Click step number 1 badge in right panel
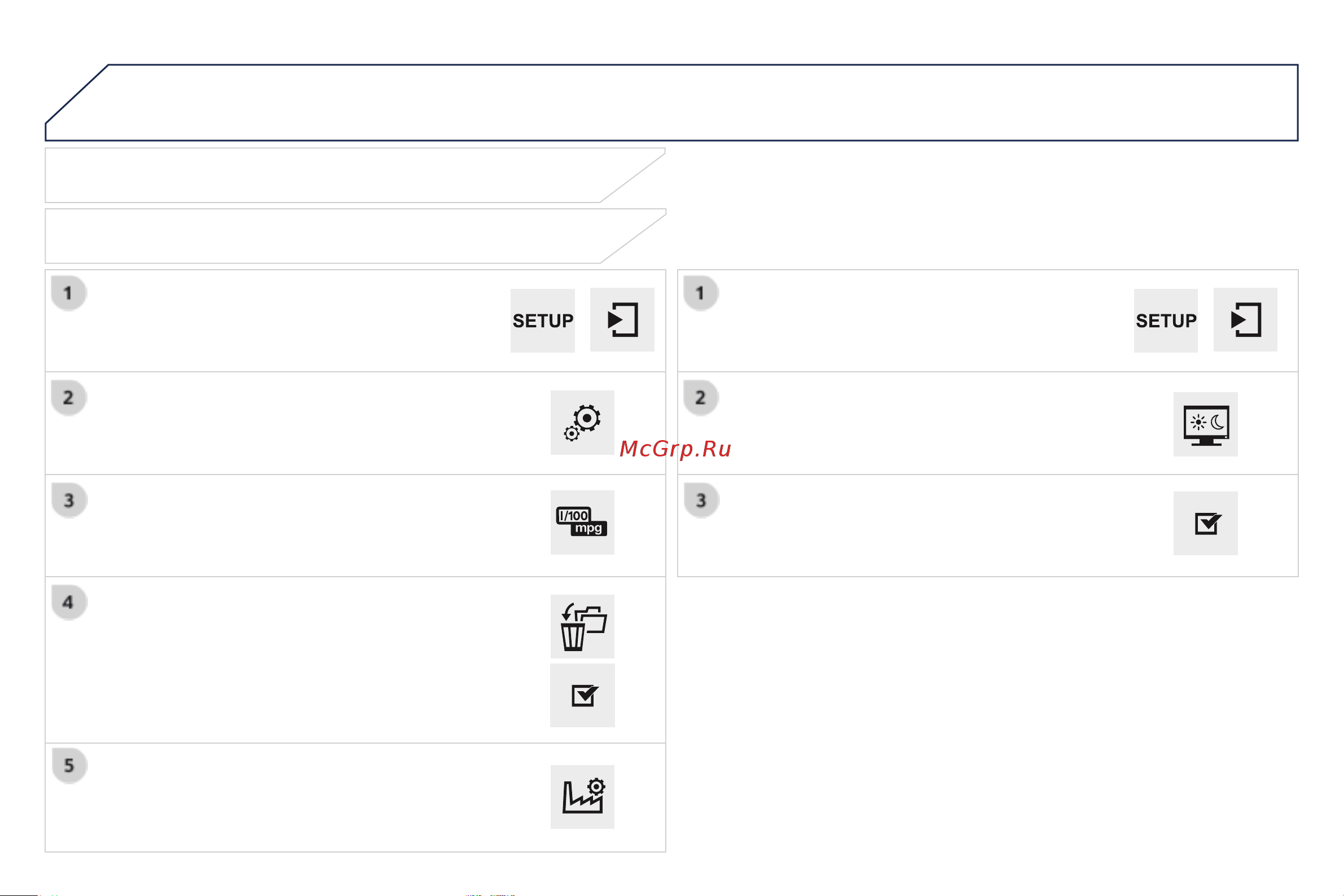The image size is (1344, 896). click(701, 293)
